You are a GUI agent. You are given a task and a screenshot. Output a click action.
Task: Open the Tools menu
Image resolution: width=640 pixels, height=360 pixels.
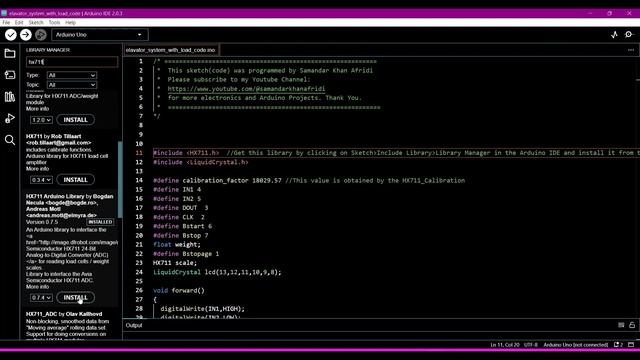coord(54,22)
